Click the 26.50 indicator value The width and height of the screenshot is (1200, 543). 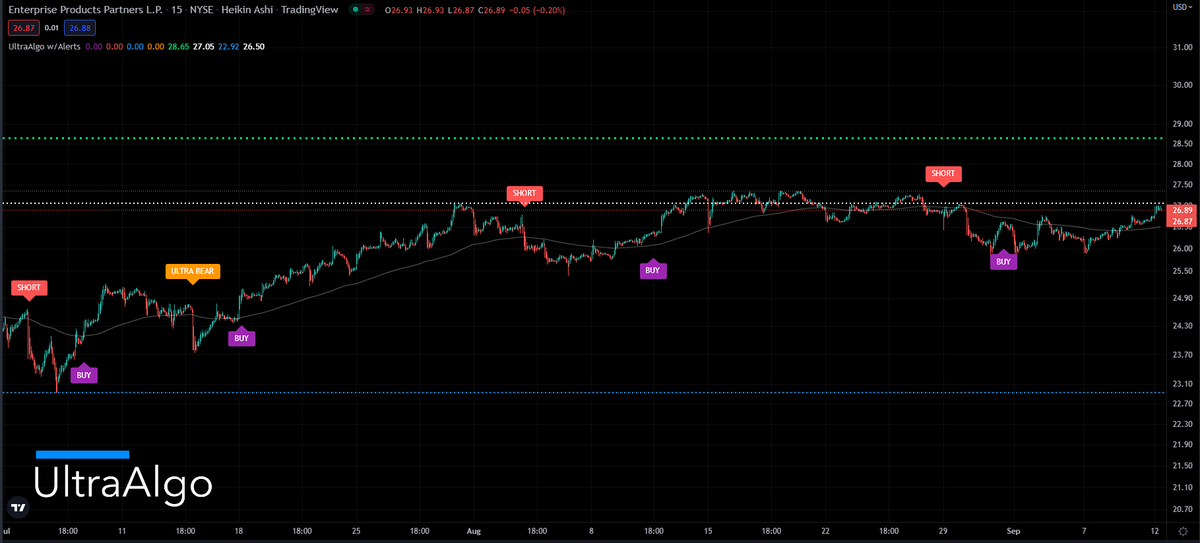(255, 46)
